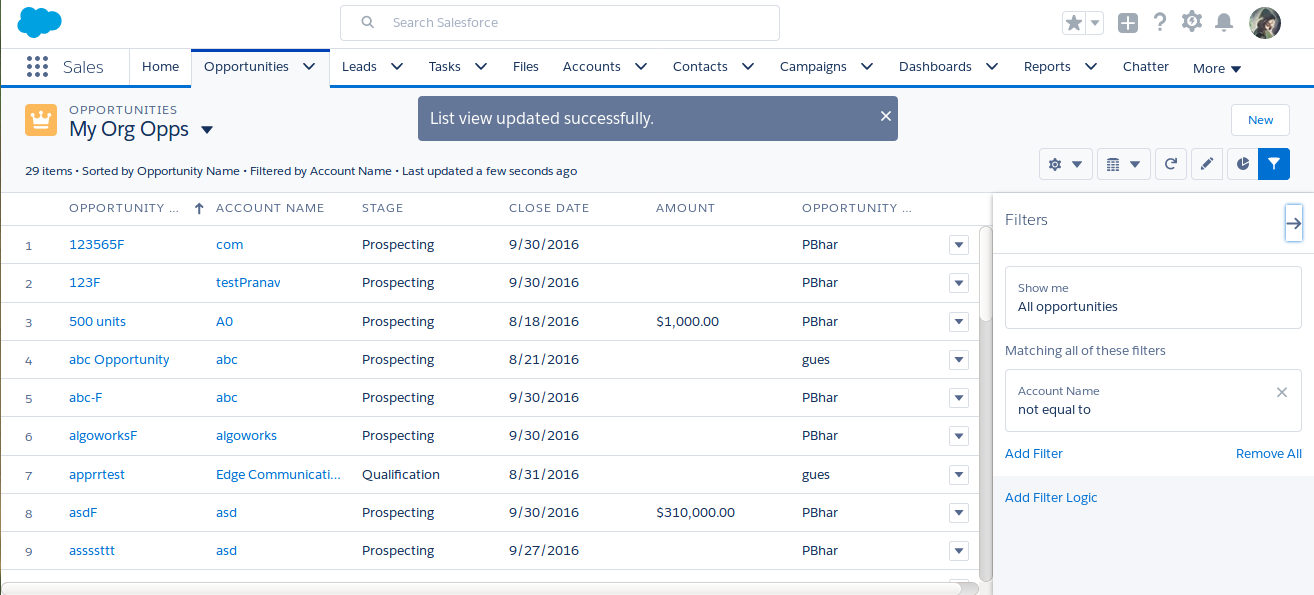The height and width of the screenshot is (595, 1314).
Task: Switch to the Accounts tab
Action: (x=591, y=67)
